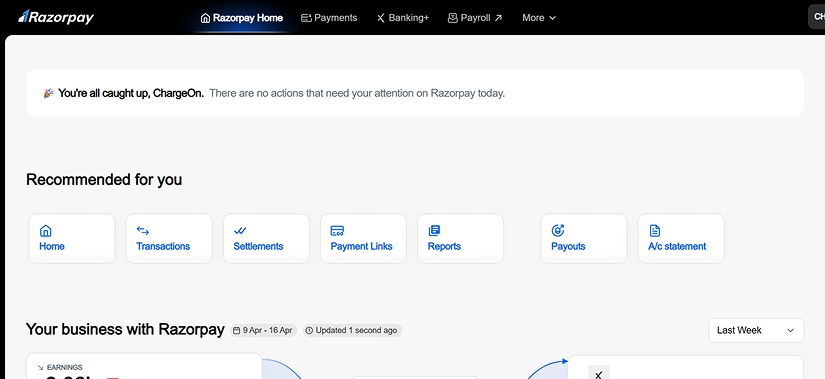Click the double-check icon on Settlements card

(240, 231)
